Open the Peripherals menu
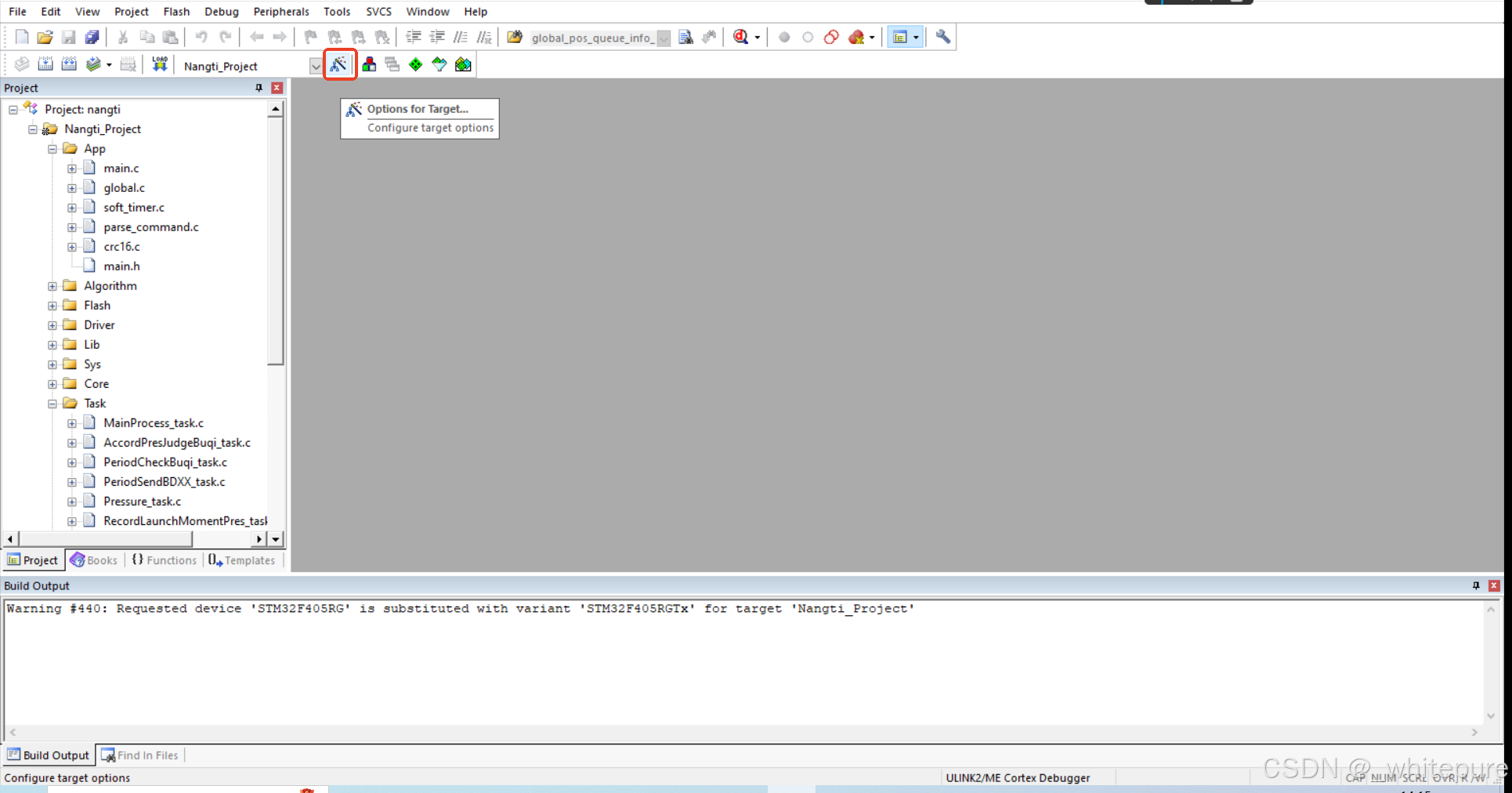Screen dimensions: 1512x793 point(281,12)
